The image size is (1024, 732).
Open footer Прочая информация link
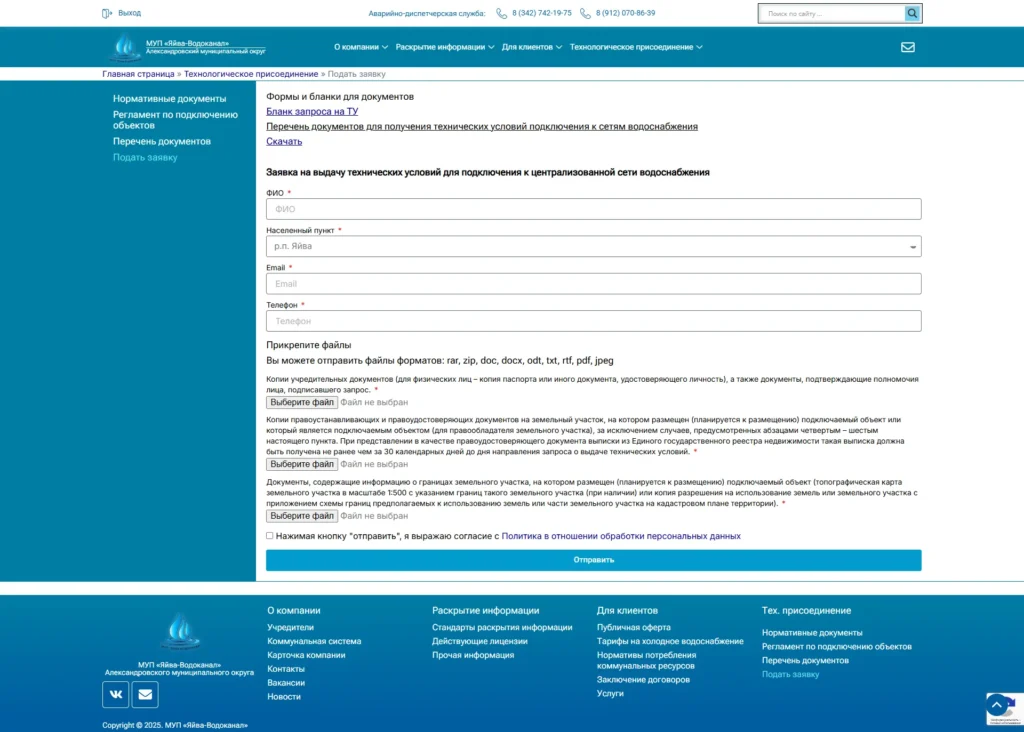(473, 654)
